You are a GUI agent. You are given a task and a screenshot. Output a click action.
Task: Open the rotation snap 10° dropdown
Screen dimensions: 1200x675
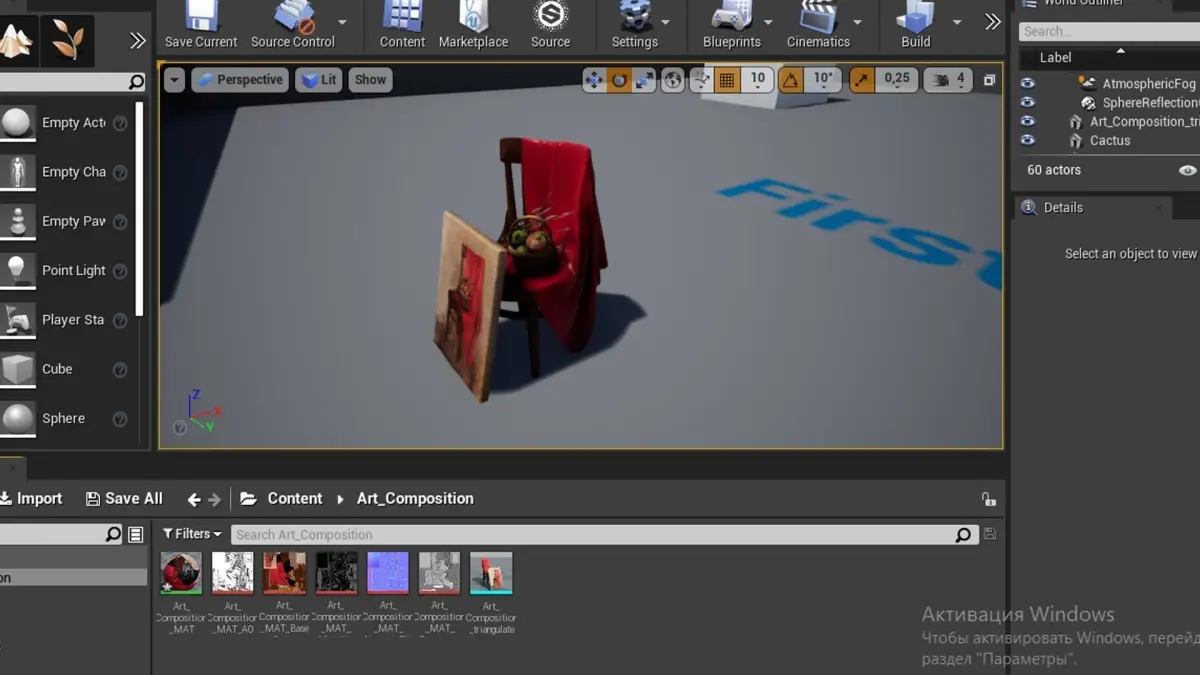(823, 79)
